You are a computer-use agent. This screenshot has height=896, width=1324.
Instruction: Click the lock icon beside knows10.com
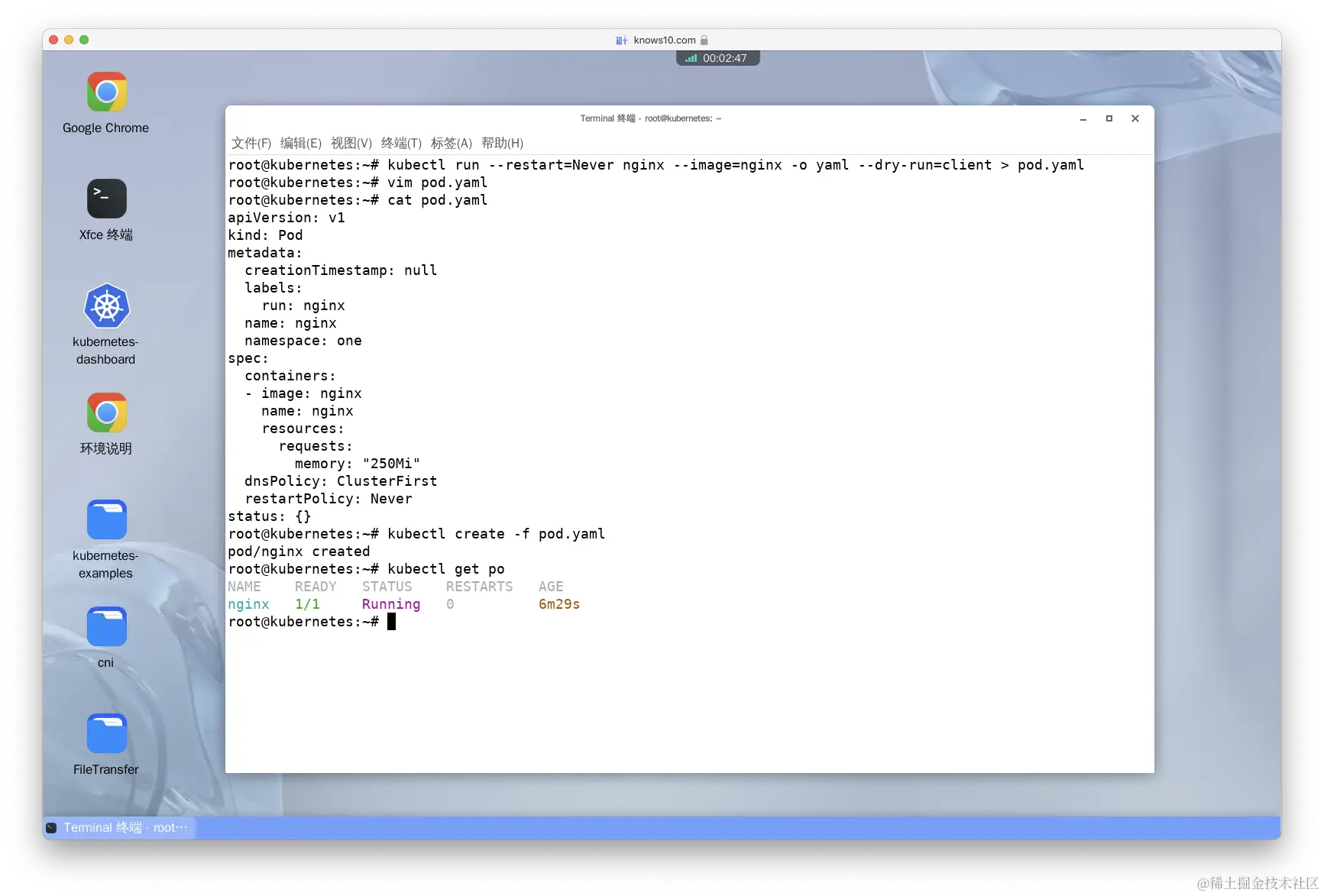704,40
